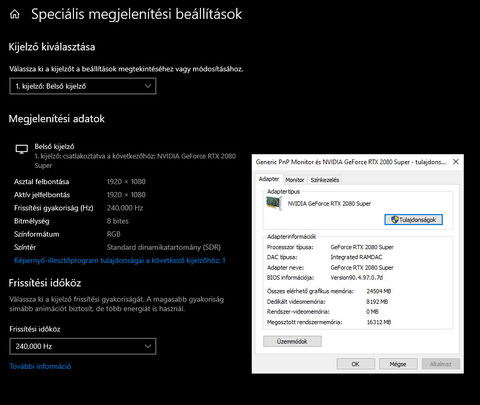Confirm the dialog with OK
480x405 pixels.
[x=356, y=364]
